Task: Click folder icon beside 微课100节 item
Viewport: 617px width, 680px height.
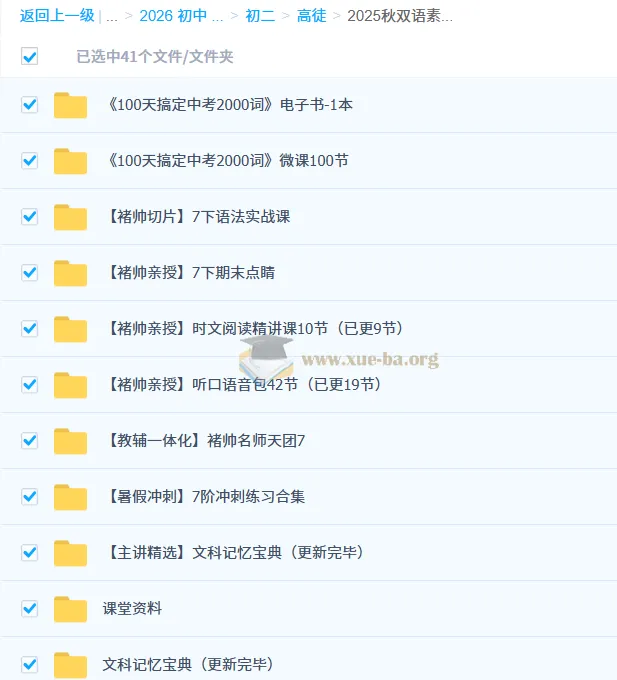Action: pyautogui.click(x=70, y=161)
